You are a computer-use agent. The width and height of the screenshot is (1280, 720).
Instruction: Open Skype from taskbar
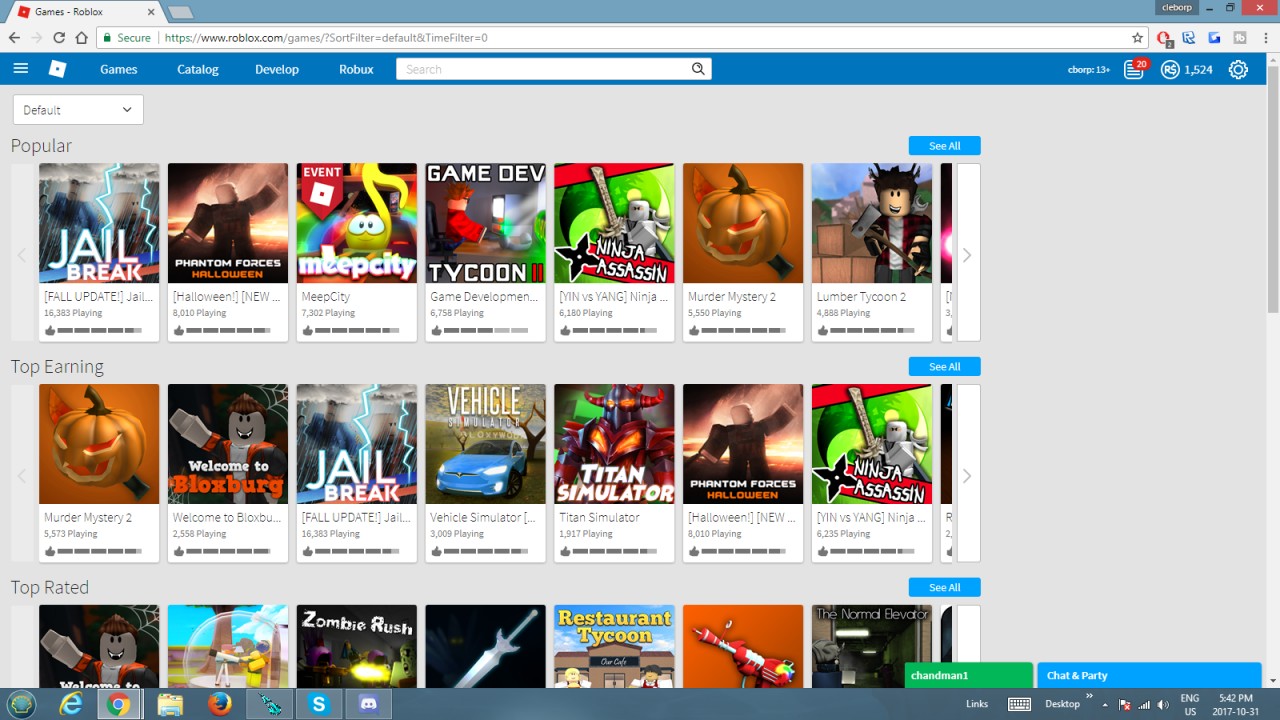[x=319, y=704]
